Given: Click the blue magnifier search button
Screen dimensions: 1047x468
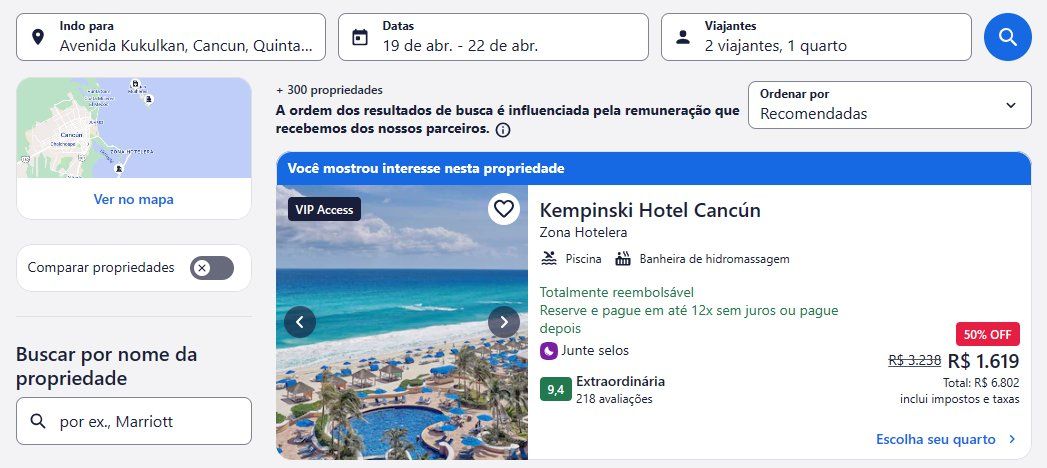Looking at the screenshot, I should point(1008,37).
